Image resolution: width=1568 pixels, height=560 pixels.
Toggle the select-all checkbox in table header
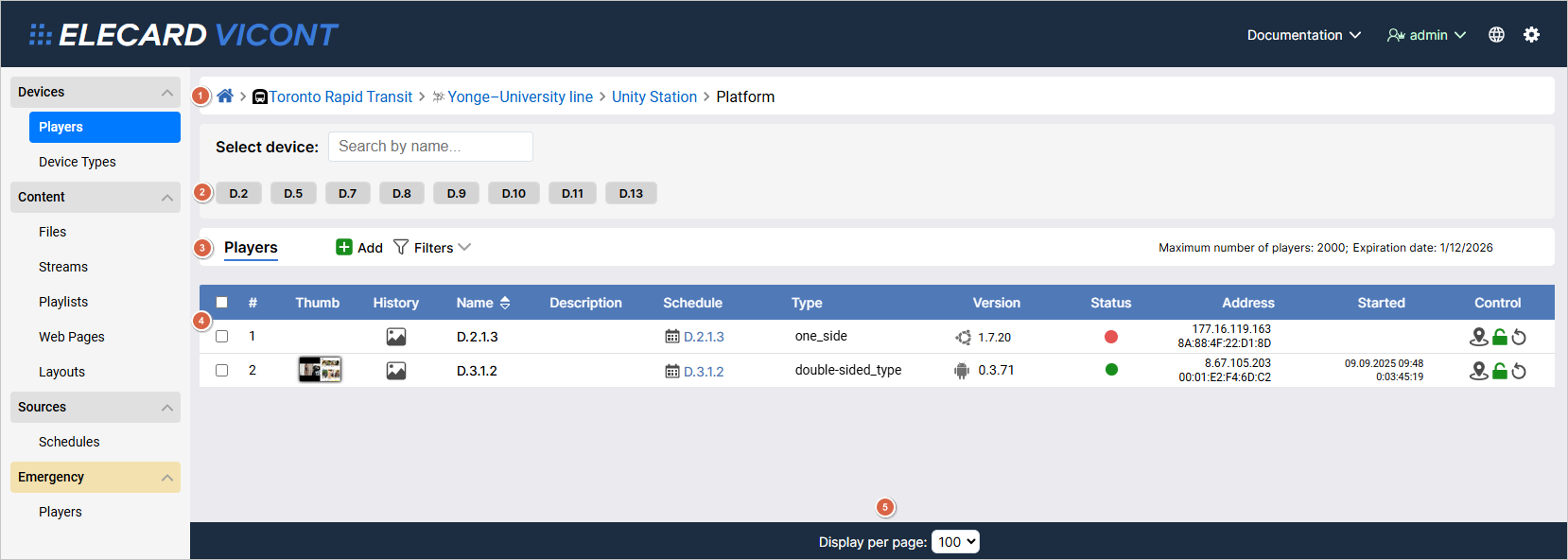point(222,303)
